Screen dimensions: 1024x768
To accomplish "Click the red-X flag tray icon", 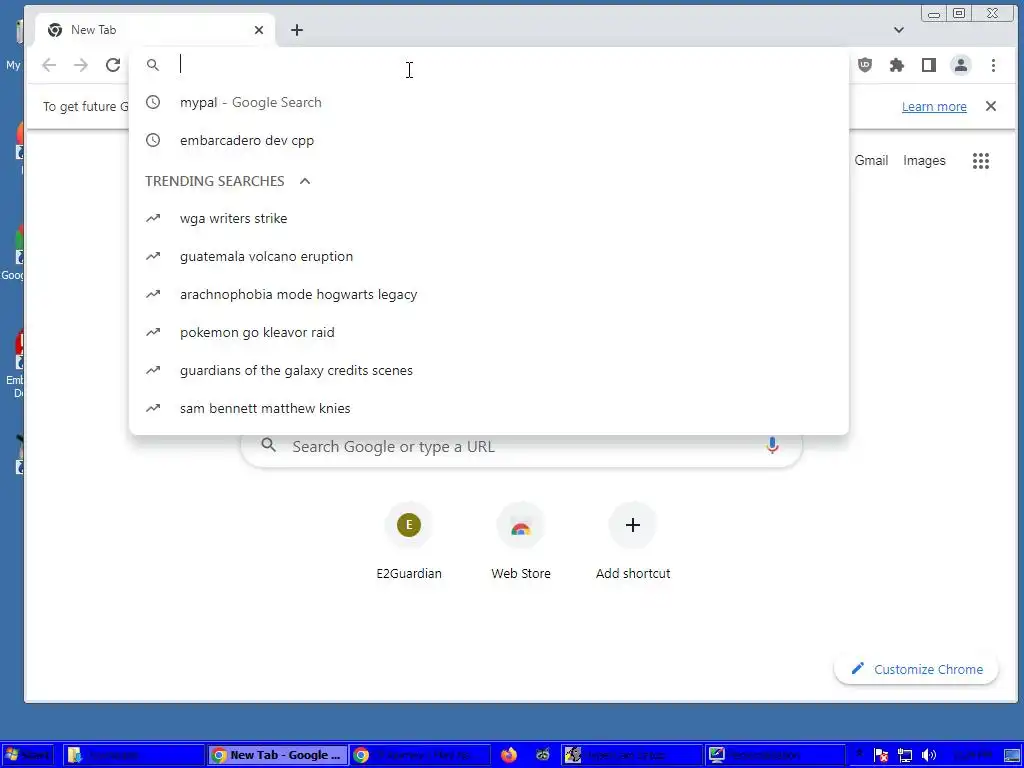I will pos(881,756).
